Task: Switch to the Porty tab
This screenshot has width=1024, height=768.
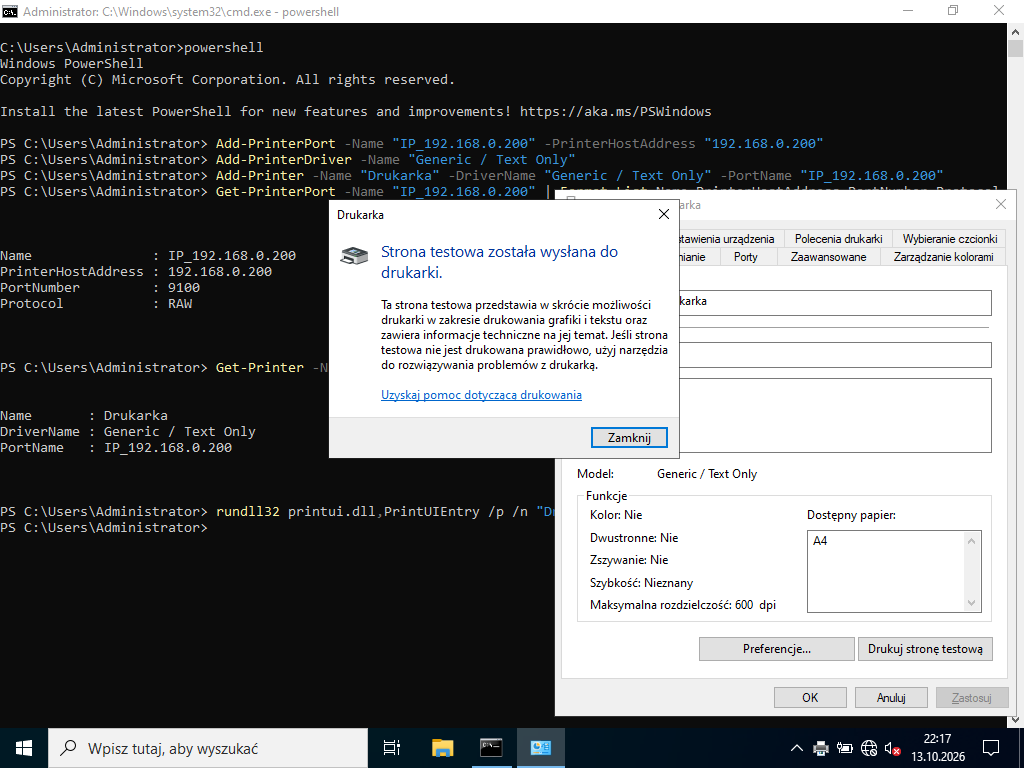Action: [x=745, y=257]
